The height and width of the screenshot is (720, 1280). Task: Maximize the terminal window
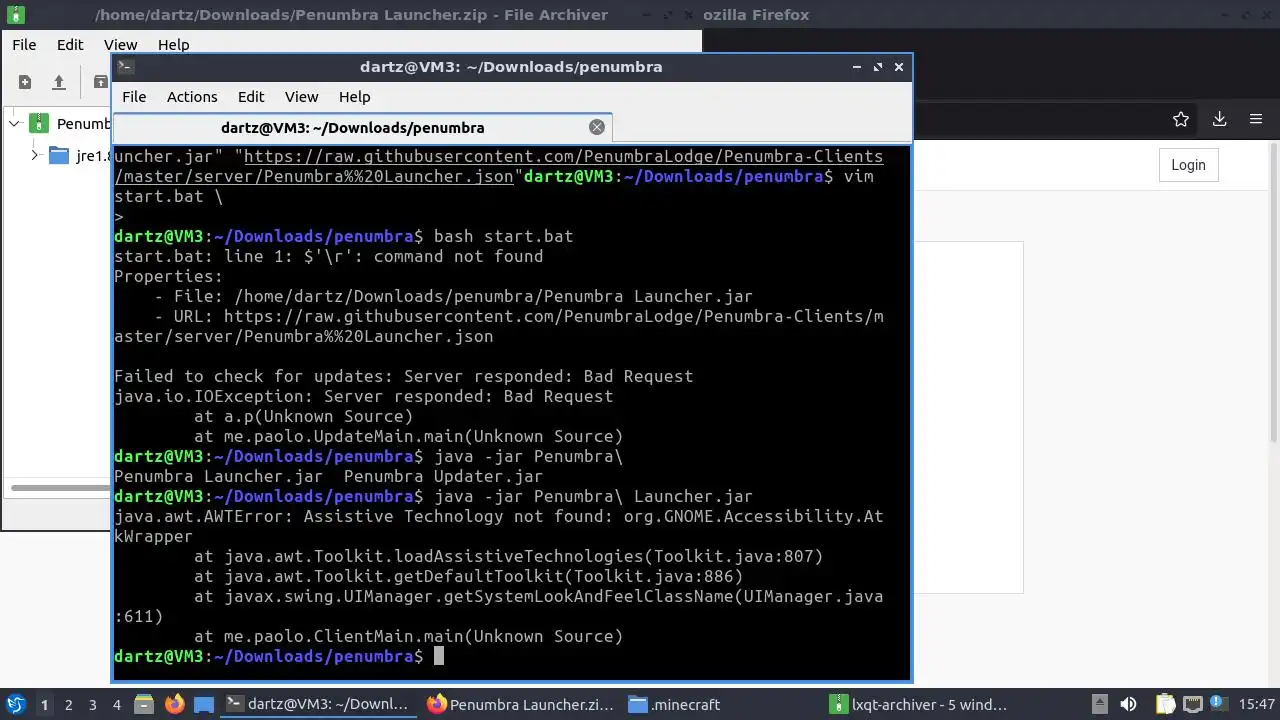tap(878, 67)
